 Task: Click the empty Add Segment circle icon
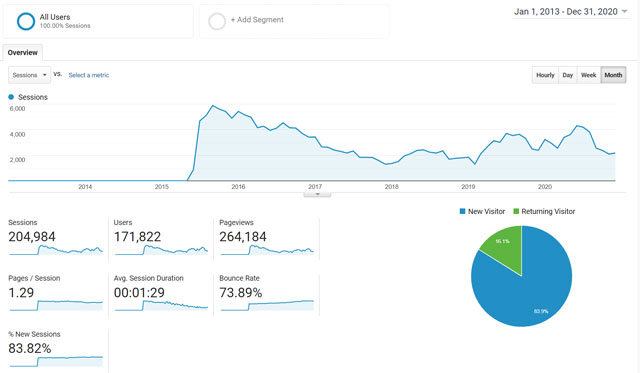[217, 21]
